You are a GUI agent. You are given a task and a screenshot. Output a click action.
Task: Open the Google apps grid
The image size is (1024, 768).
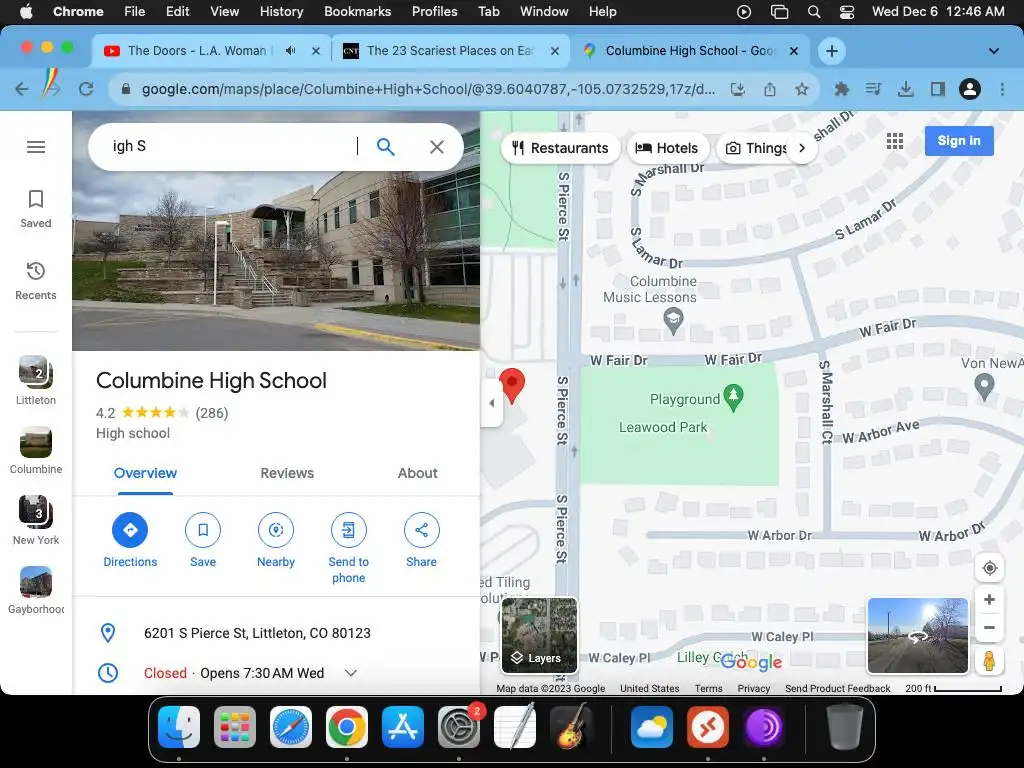pos(895,141)
